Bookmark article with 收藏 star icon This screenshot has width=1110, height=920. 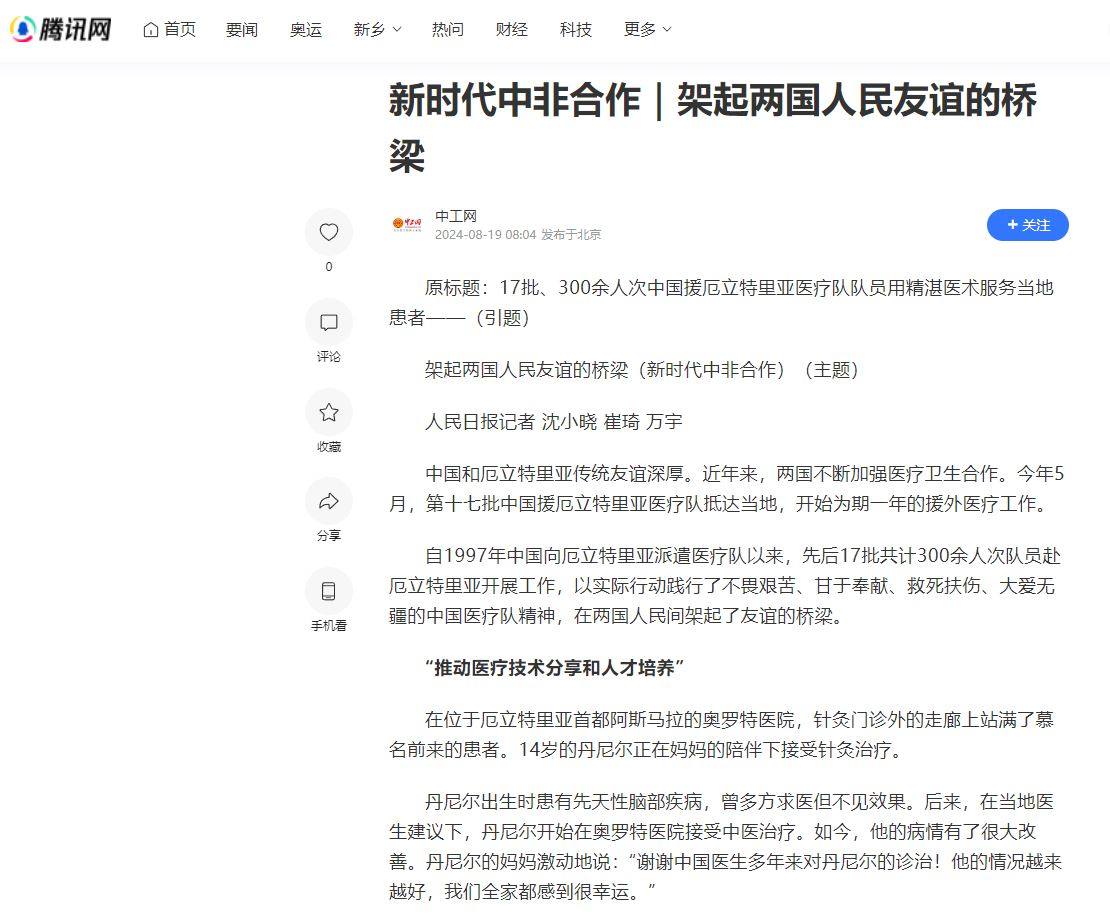click(329, 413)
